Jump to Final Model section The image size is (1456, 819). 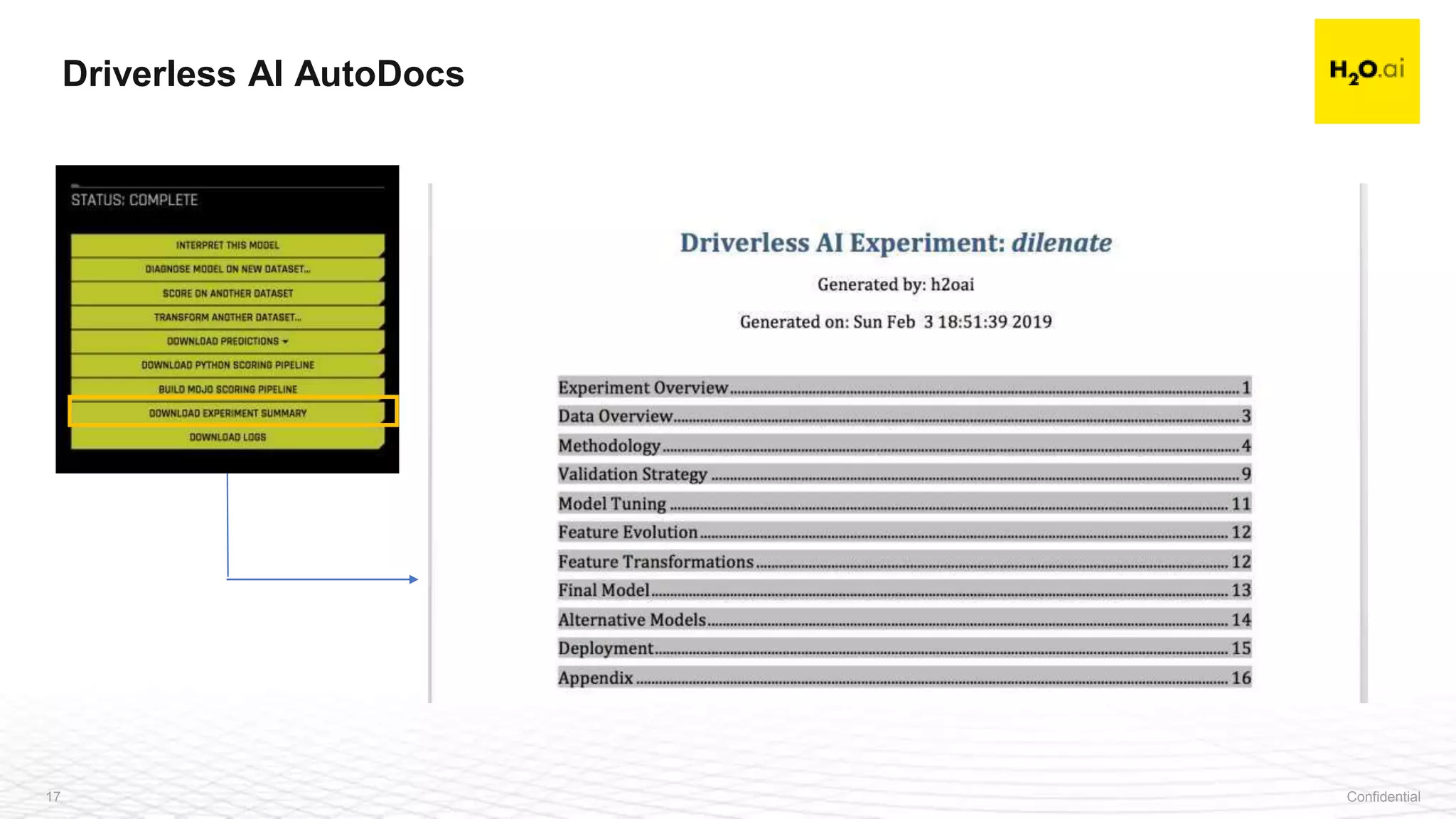click(x=904, y=590)
